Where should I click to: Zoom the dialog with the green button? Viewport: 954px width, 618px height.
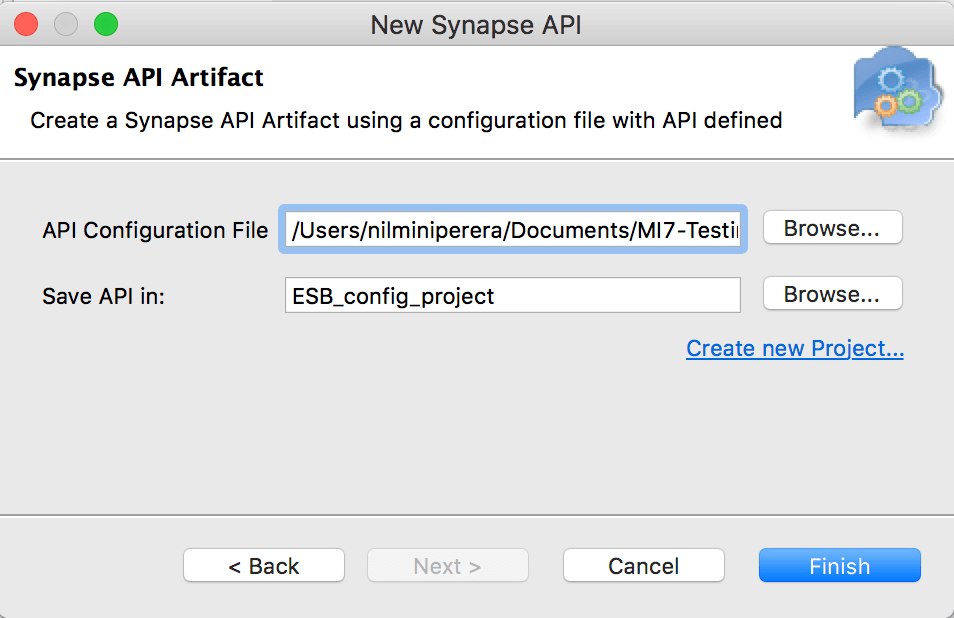105,25
